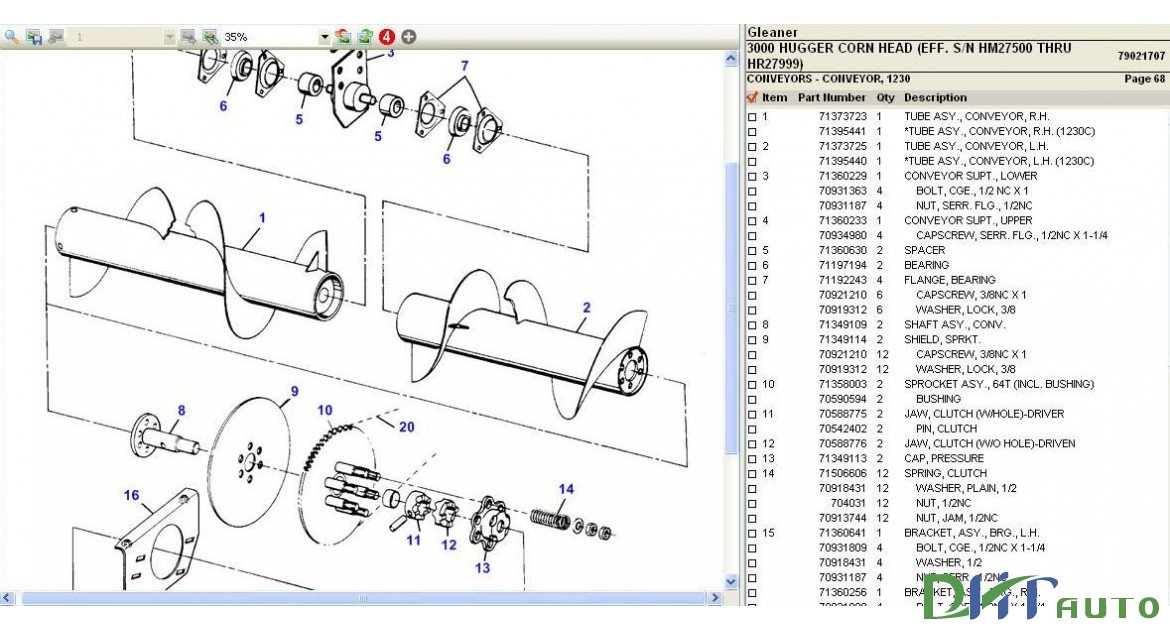Click the red circle 4 icon

coord(387,36)
